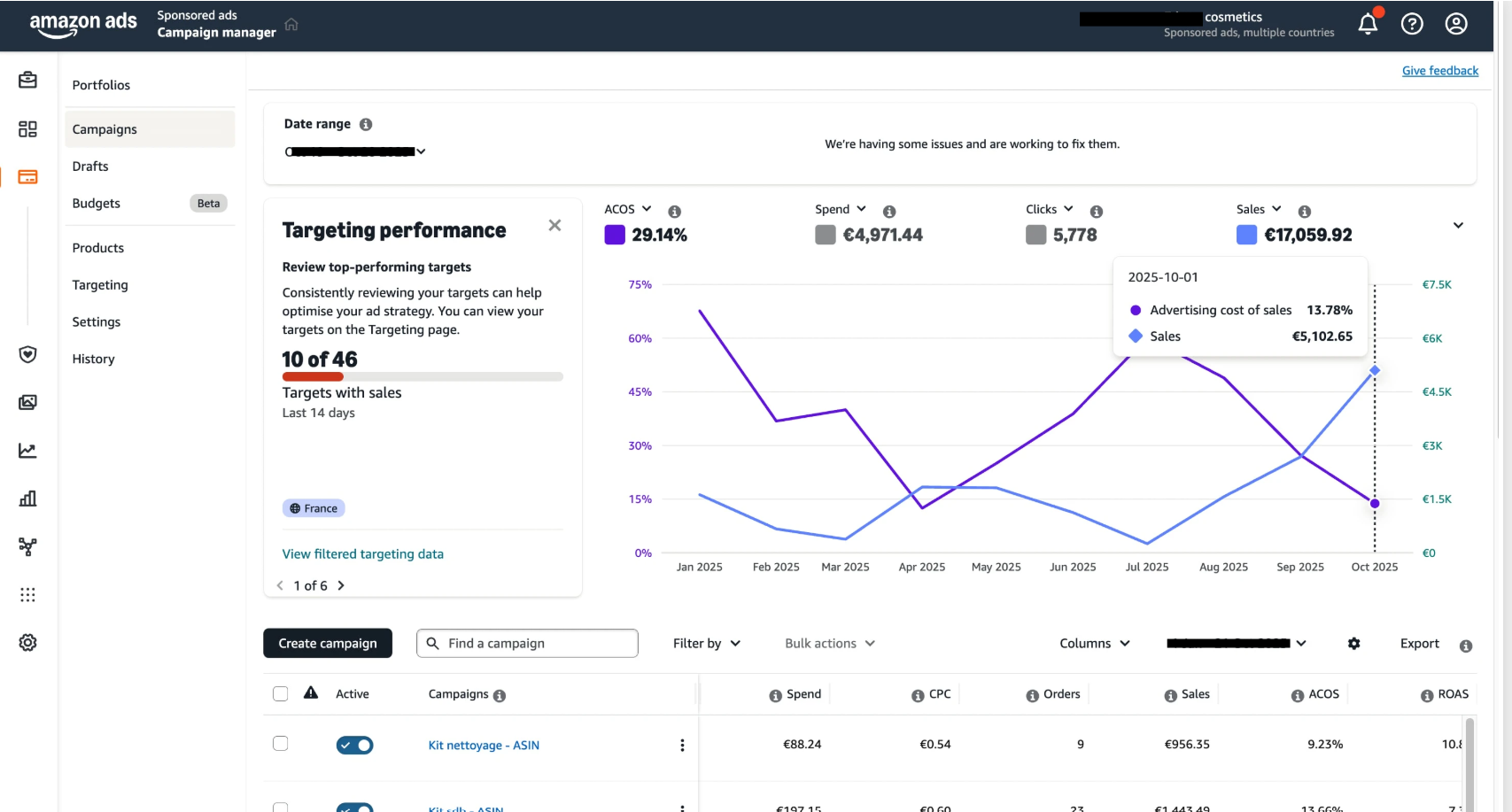The width and height of the screenshot is (1512, 812).
Task: Open table settings gear icon next to Export
Action: coord(1353,644)
